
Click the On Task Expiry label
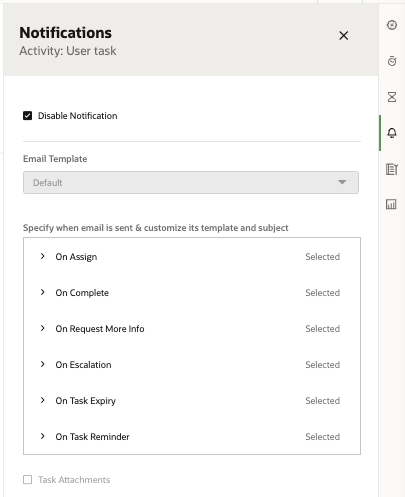(86, 401)
